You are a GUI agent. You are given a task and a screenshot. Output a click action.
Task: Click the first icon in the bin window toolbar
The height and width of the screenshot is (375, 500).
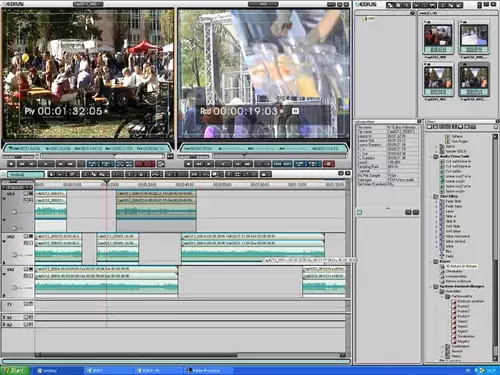389,5
